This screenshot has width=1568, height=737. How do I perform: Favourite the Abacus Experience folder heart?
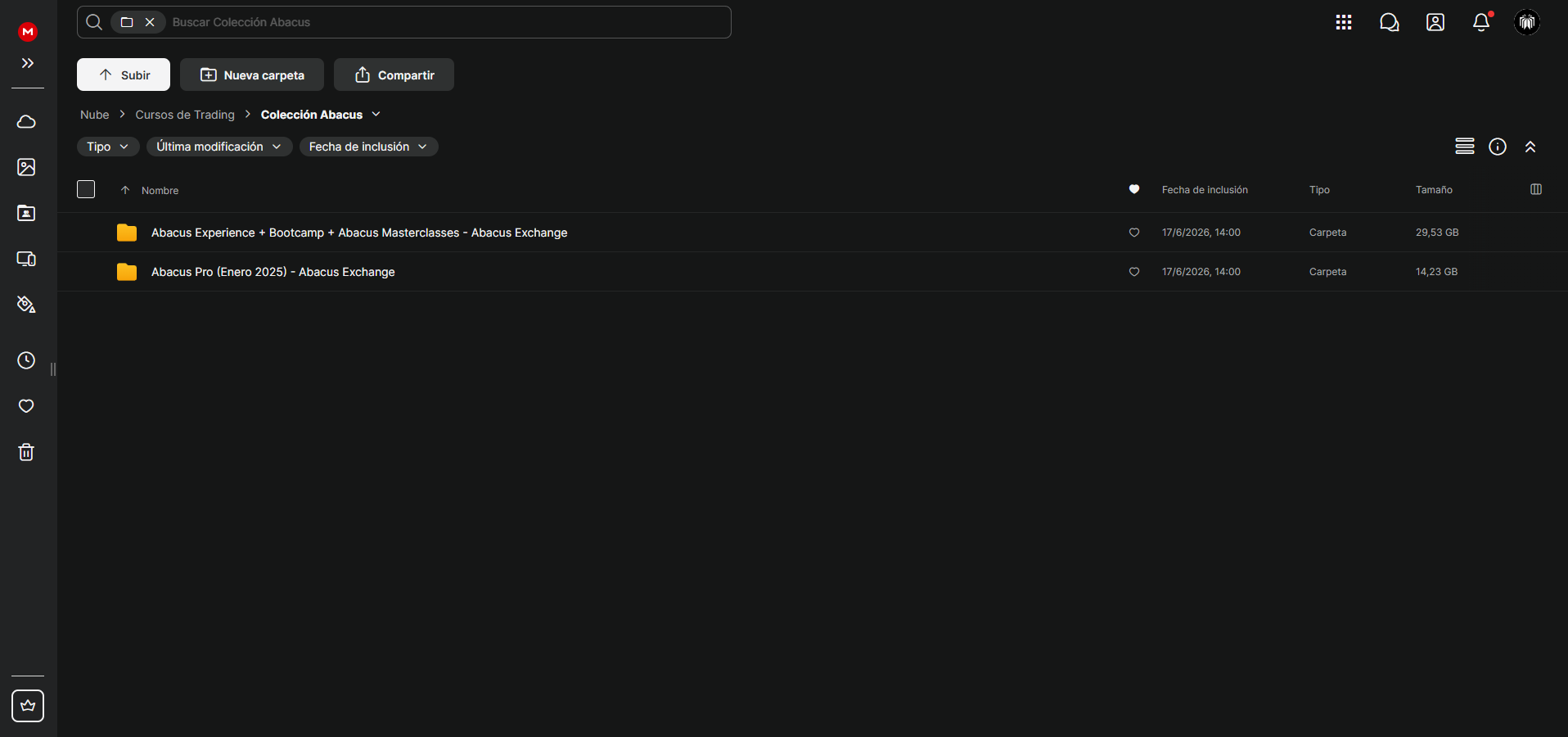[1134, 233]
